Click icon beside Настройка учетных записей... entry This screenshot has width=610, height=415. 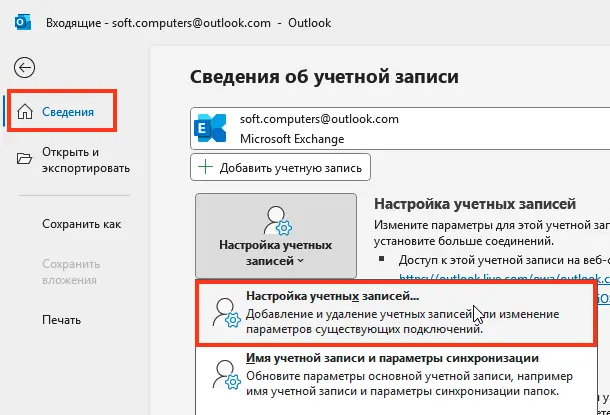tap(226, 312)
